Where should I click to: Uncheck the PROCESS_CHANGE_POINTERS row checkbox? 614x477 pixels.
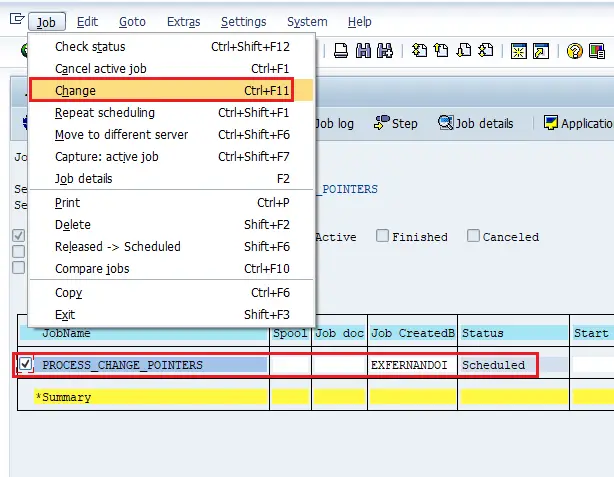tap(25, 364)
